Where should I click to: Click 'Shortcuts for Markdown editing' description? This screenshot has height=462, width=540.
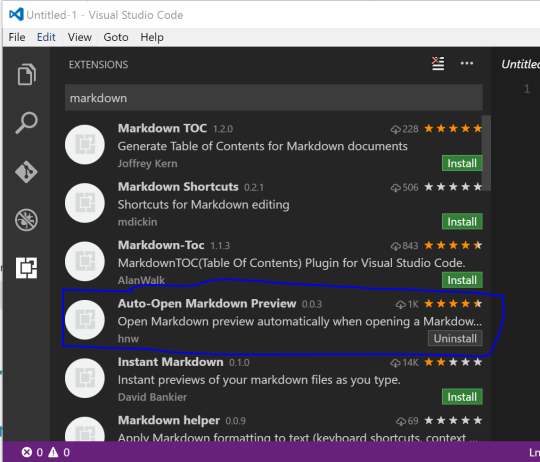[x=204, y=205]
